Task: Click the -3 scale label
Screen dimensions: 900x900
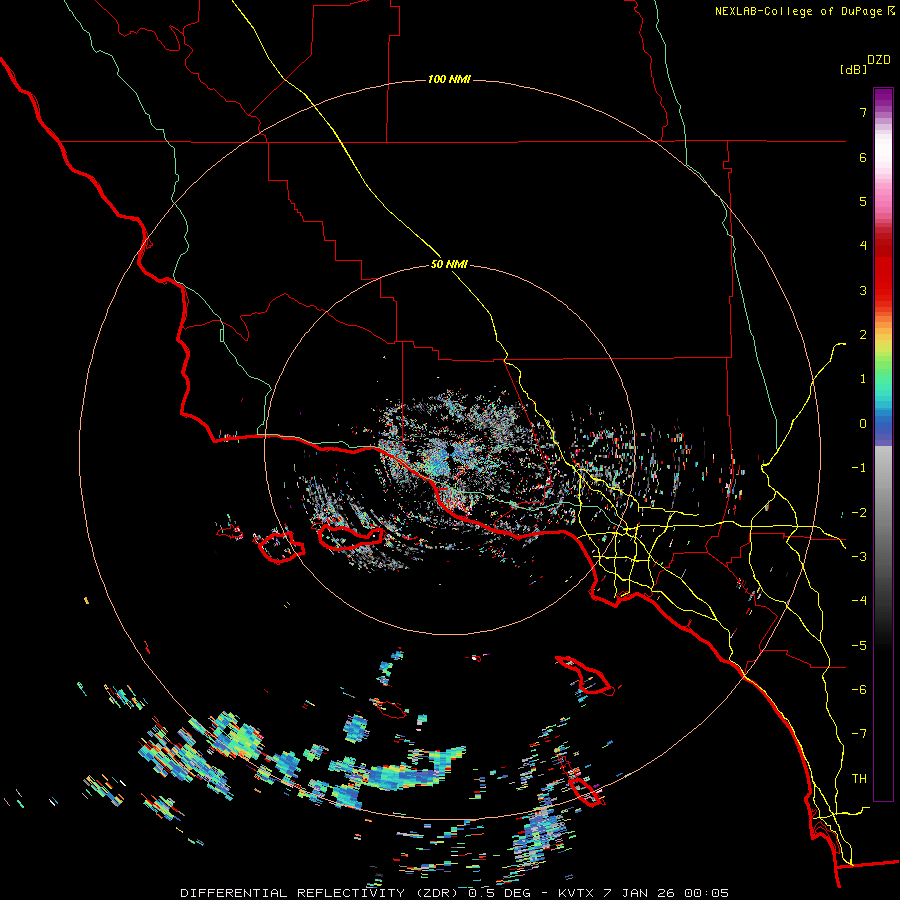Action: pos(859,557)
